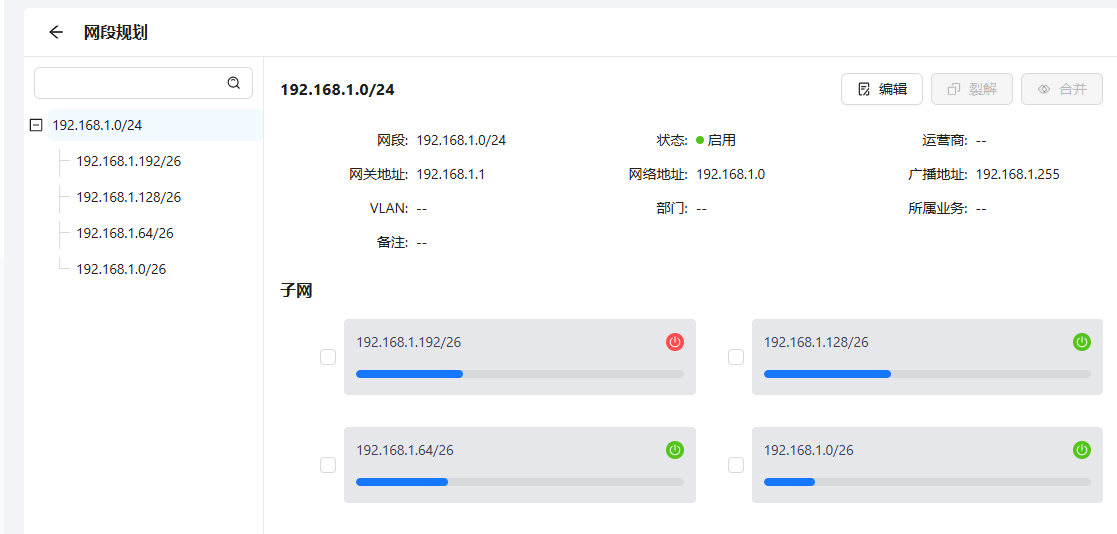Click the 裂解 split button
This screenshot has height=534, width=1117.
point(971,89)
